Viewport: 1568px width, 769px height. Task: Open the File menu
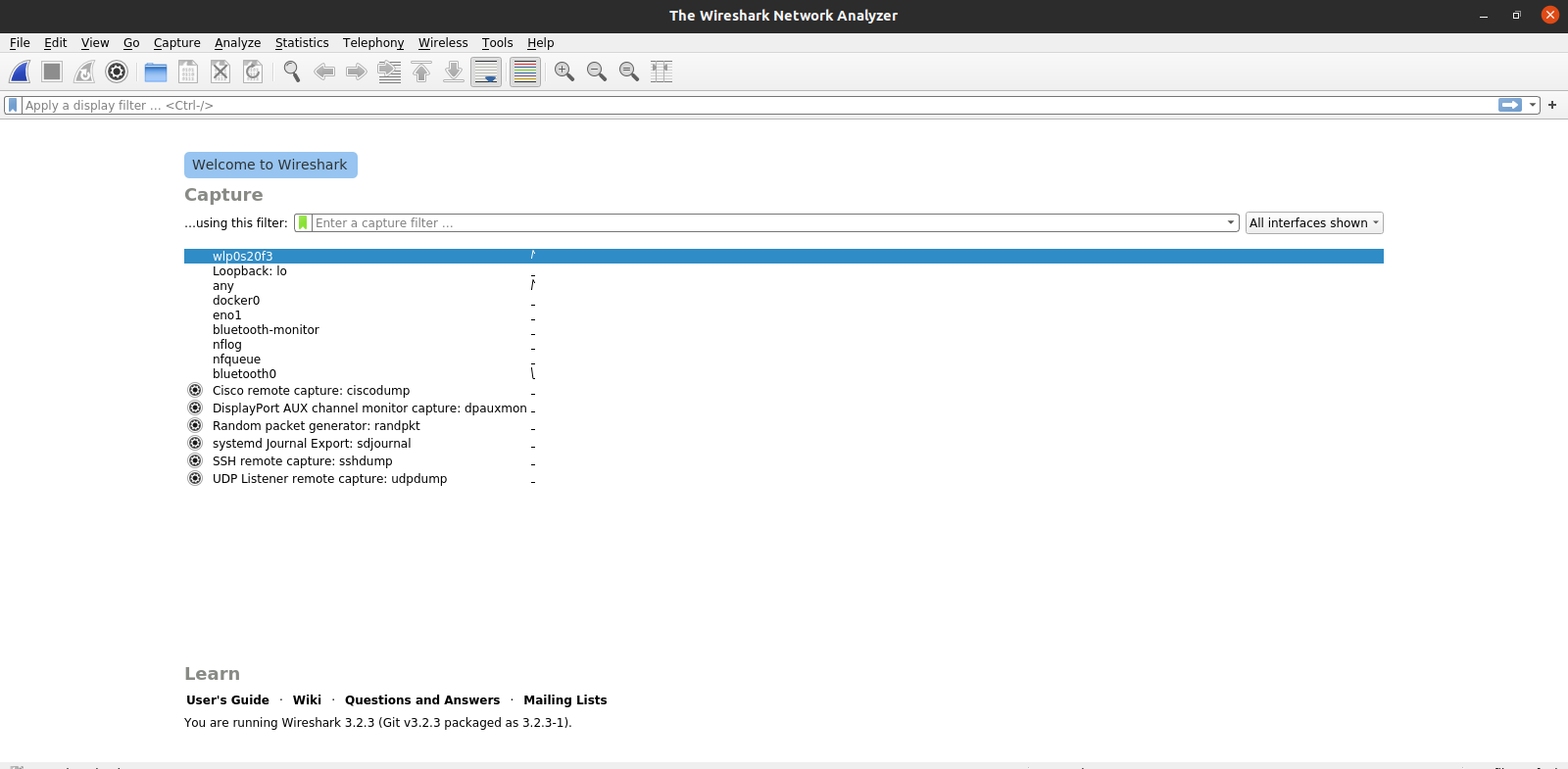20,43
